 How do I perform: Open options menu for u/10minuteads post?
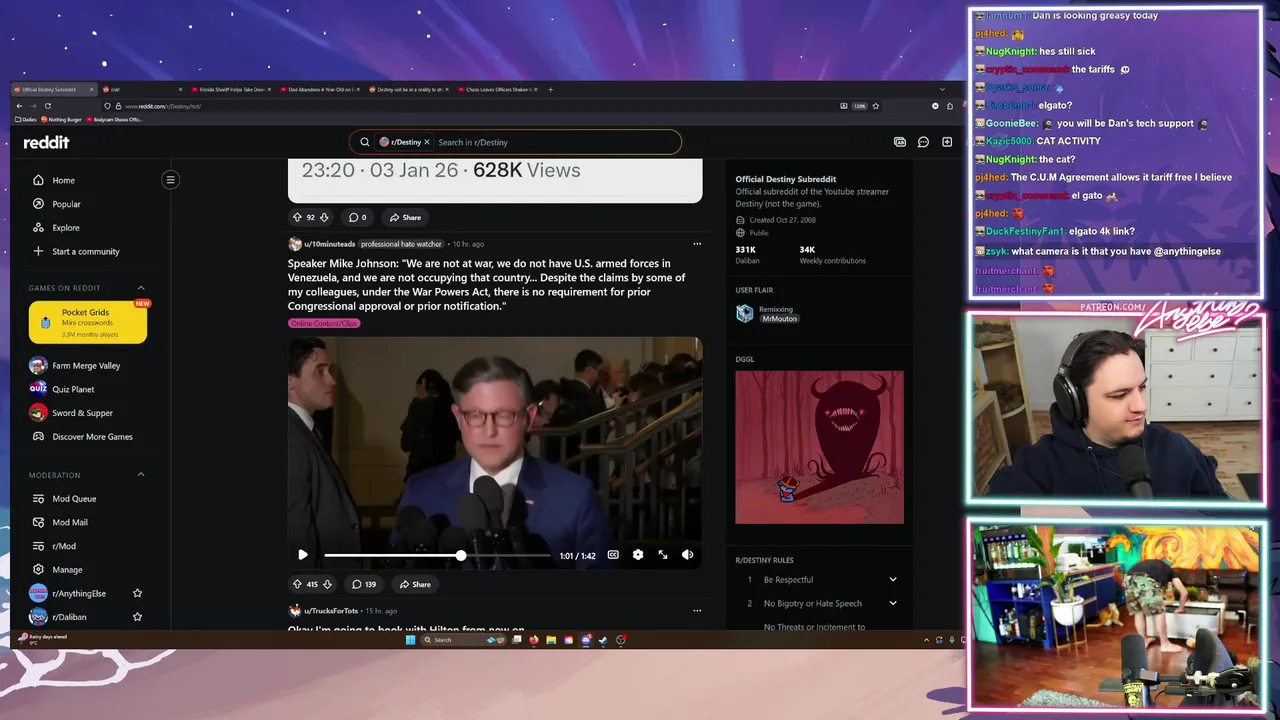[697, 244]
